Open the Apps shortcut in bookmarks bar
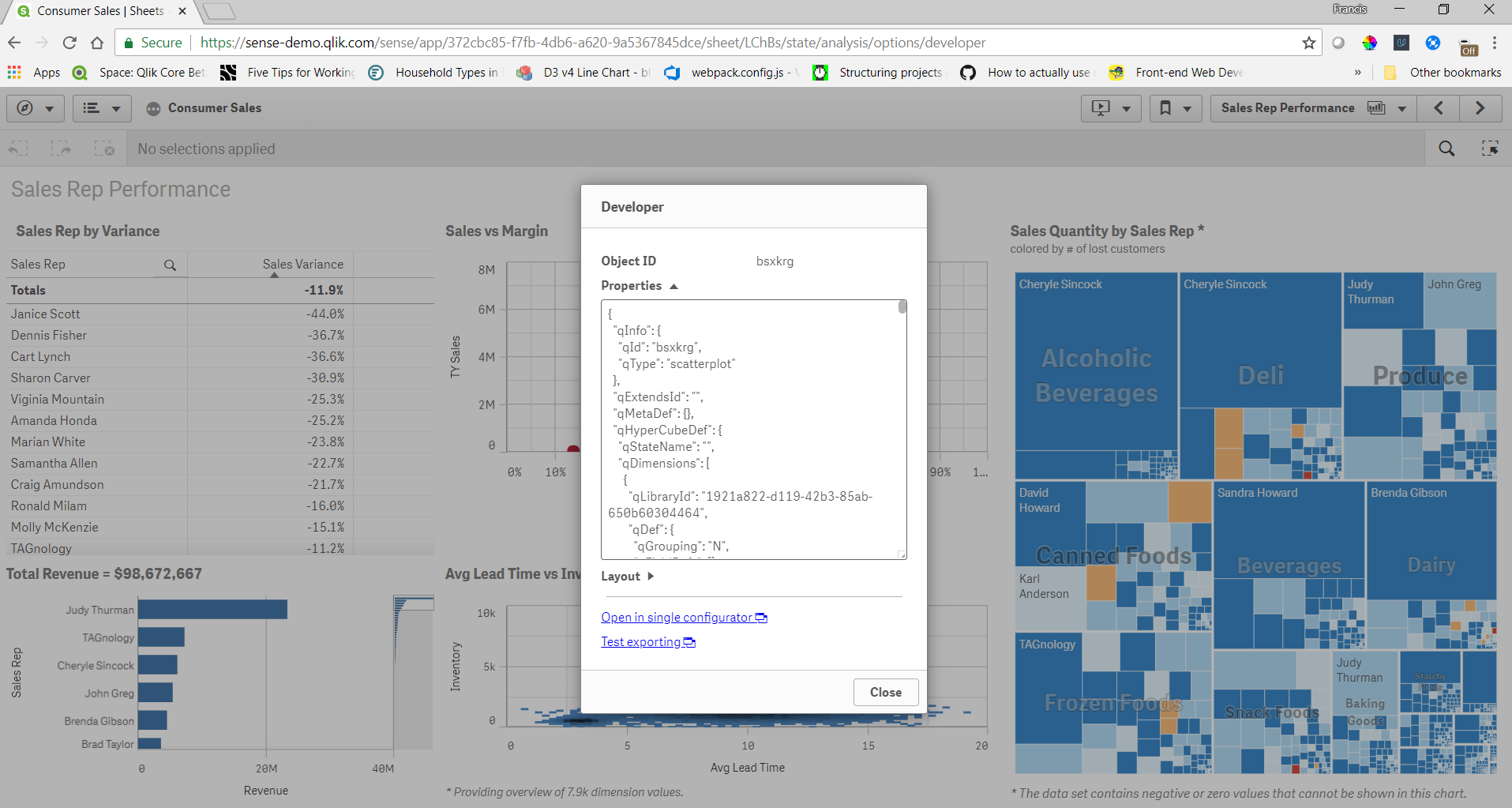1512x808 pixels. tap(34, 73)
